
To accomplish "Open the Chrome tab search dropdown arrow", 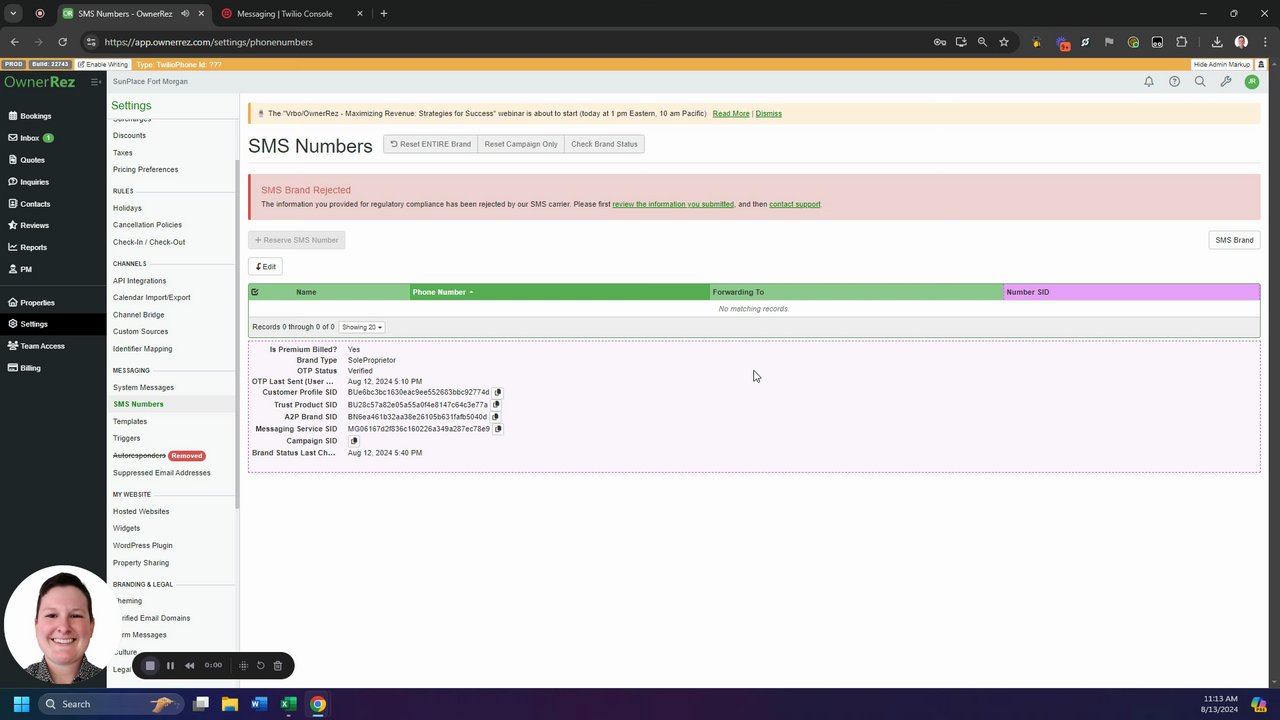I will 13,14.
